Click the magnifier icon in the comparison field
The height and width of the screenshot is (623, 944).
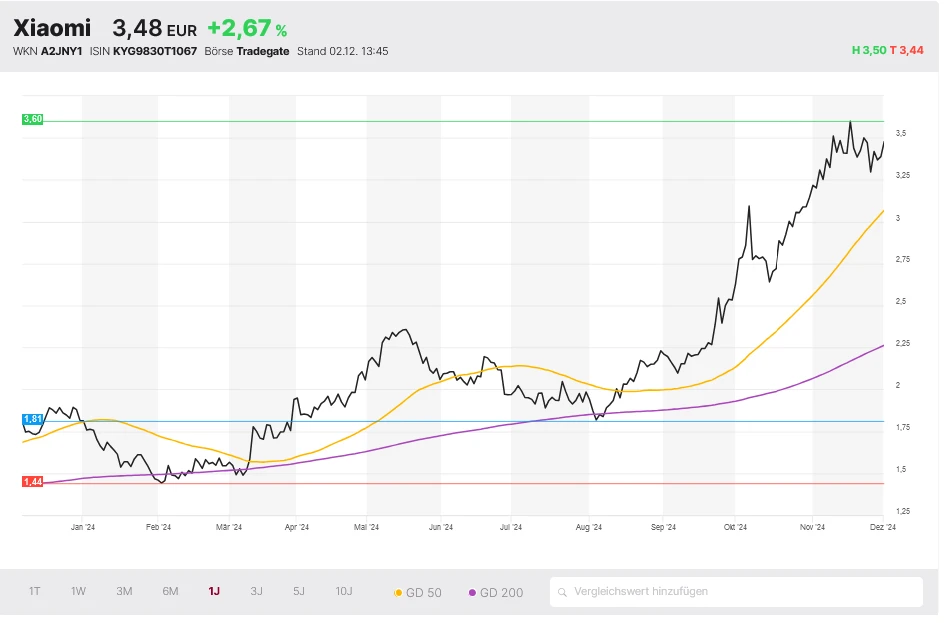(x=564, y=592)
